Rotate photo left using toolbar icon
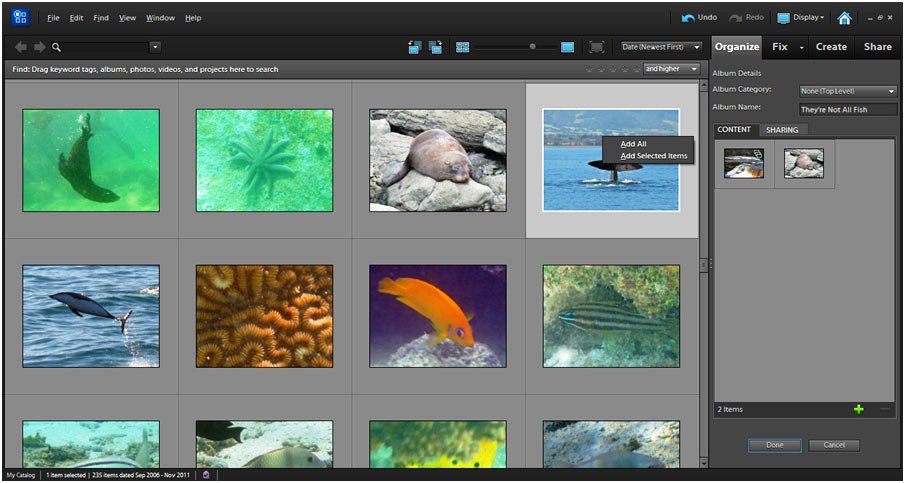The width and height of the screenshot is (905, 483). tap(415, 47)
